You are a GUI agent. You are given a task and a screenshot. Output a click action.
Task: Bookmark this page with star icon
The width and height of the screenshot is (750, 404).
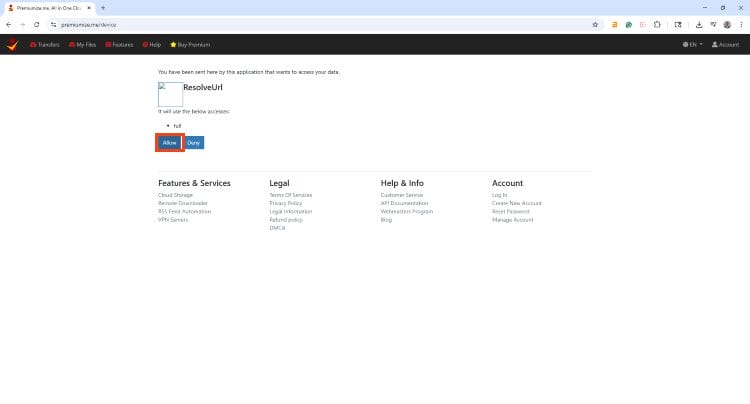click(595, 24)
